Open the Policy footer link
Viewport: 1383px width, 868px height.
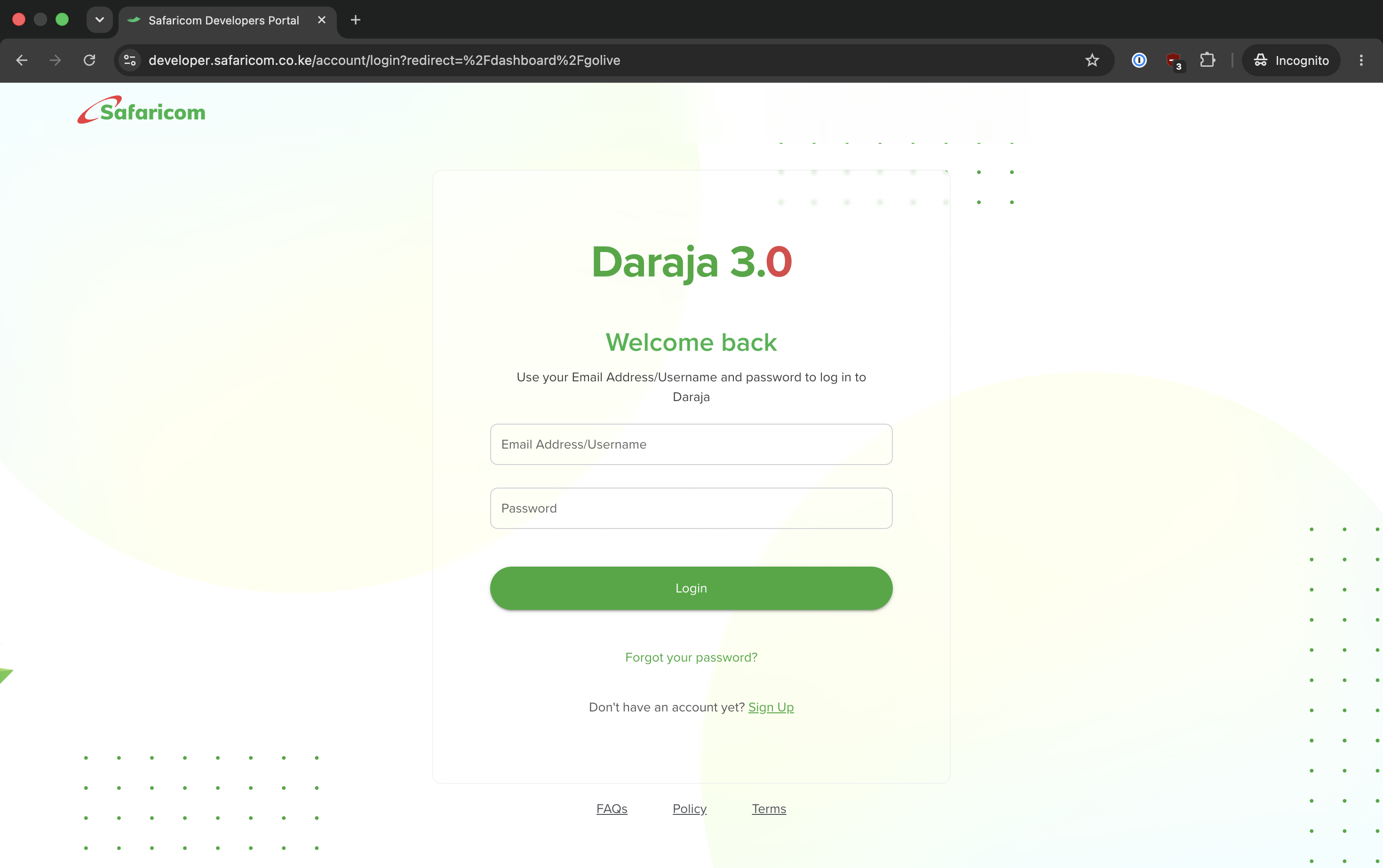(x=689, y=808)
